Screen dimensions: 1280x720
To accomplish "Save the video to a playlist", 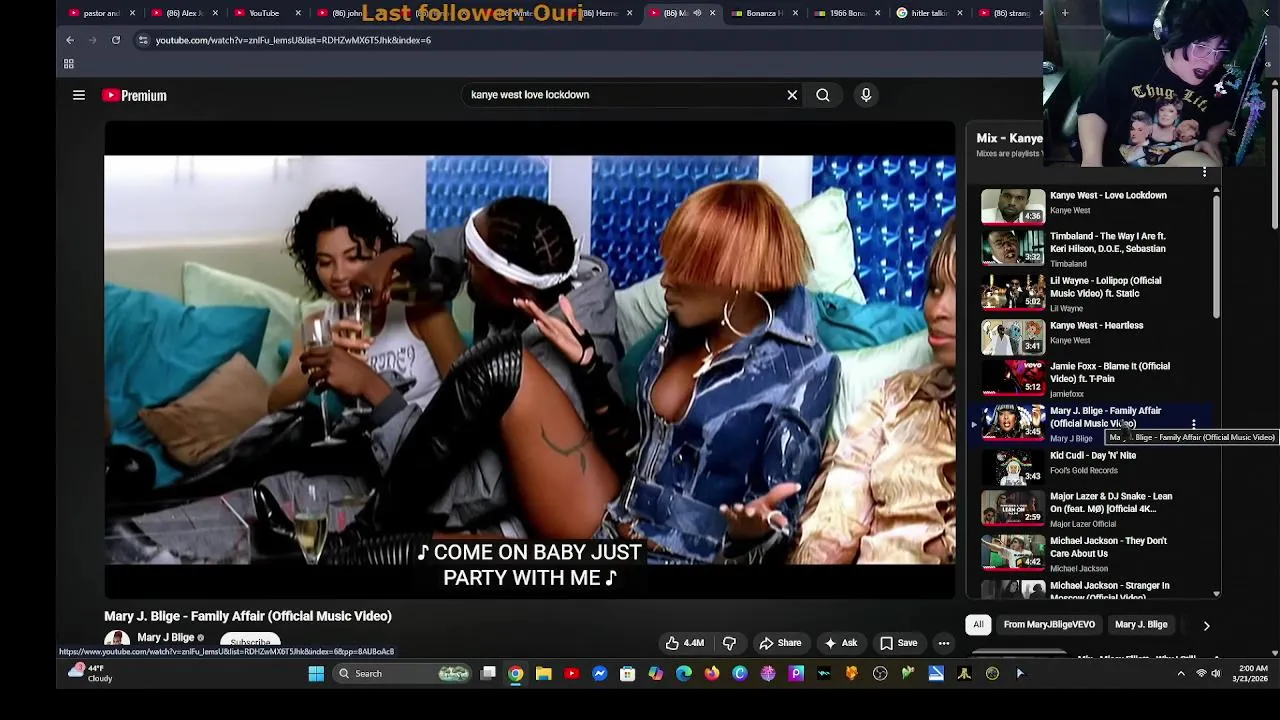I will tap(898, 643).
